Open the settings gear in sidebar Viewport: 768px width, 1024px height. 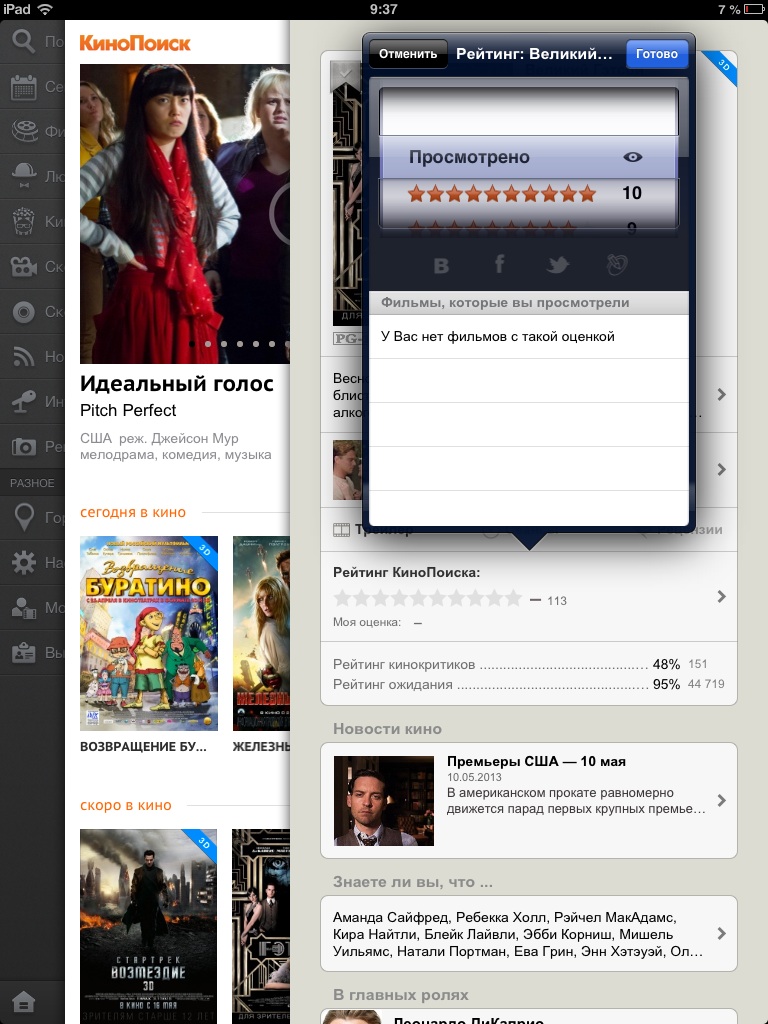coord(22,564)
